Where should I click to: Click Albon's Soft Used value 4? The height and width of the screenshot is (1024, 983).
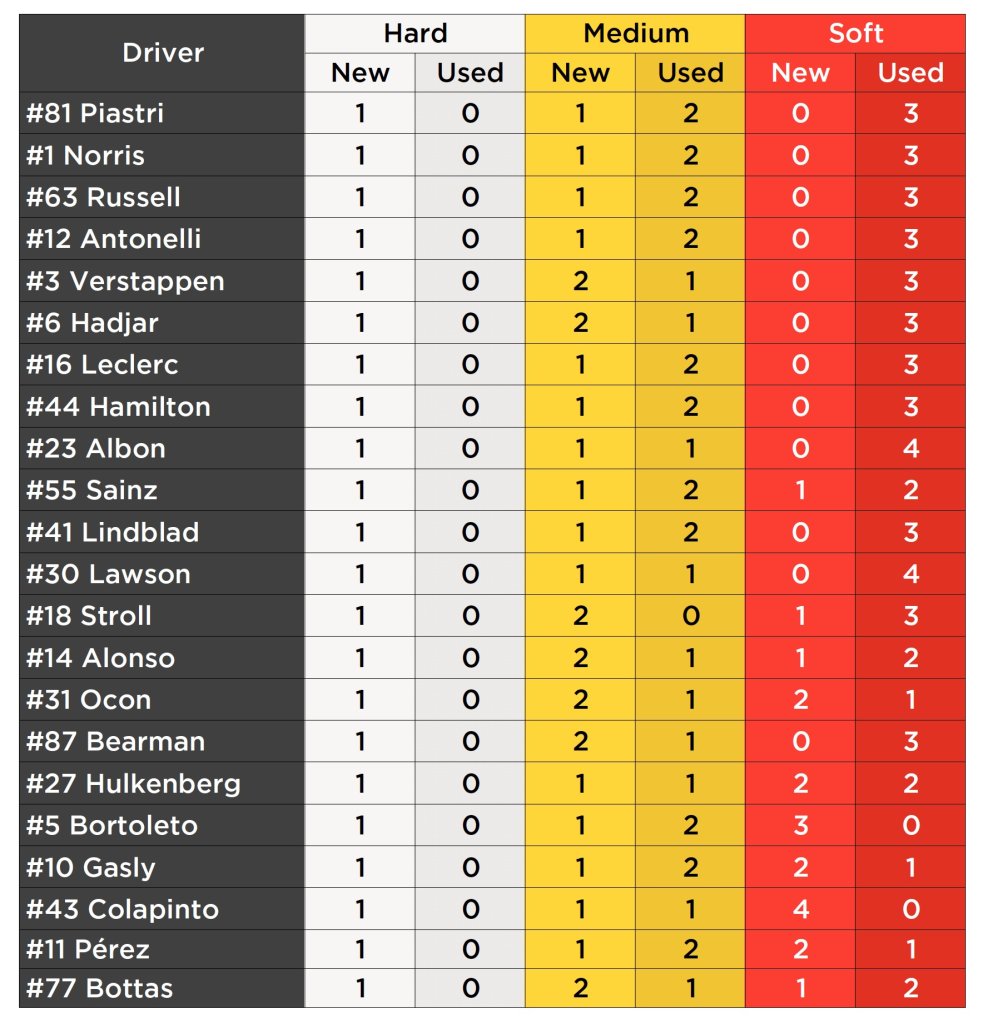pyautogui.click(x=910, y=448)
